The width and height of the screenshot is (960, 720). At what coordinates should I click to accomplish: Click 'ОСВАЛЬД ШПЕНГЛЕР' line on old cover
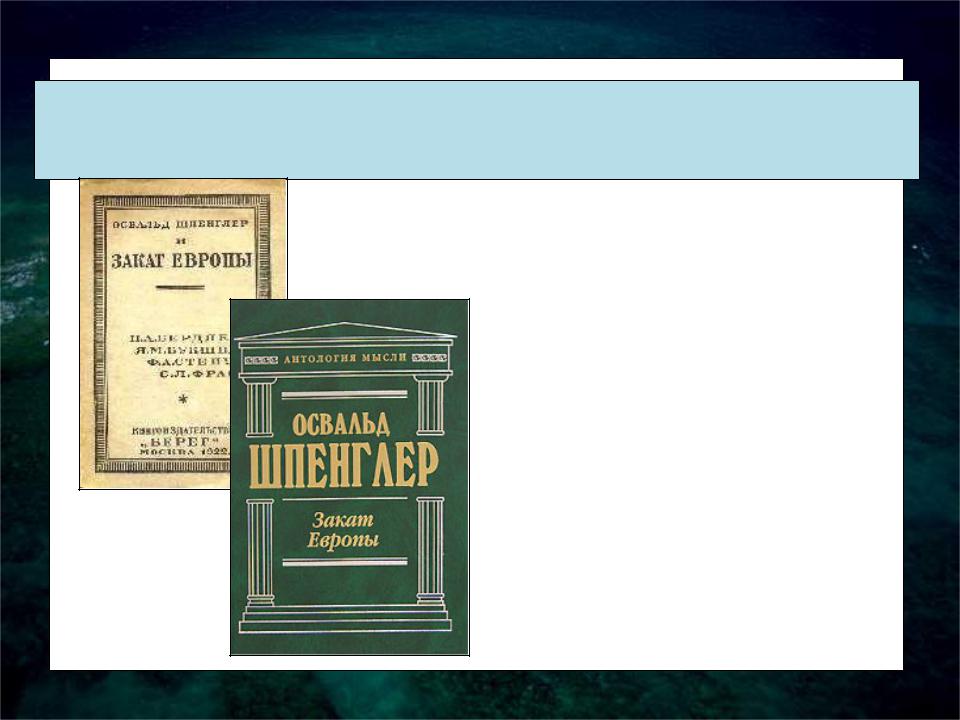pyautogui.click(x=180, y=223)
